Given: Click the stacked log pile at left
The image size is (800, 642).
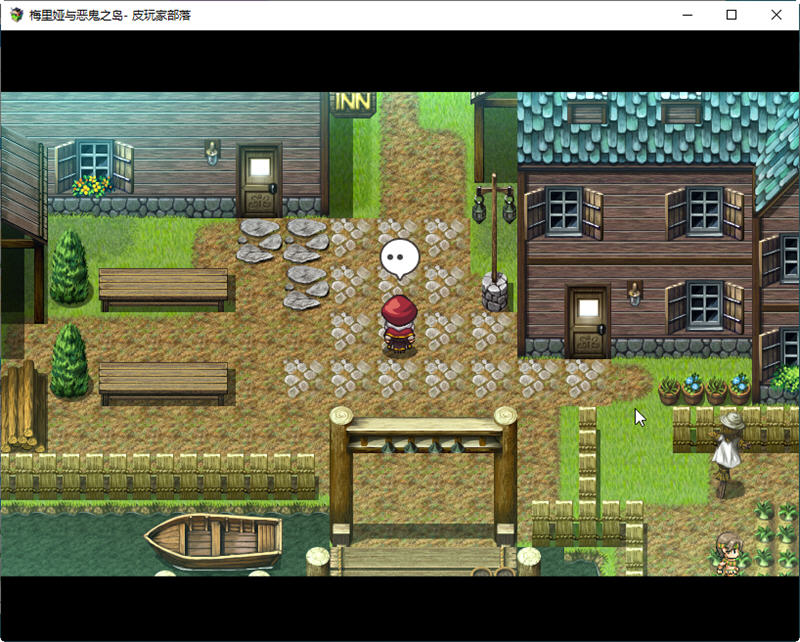Looking at the screenshot, I should [20, 405].
